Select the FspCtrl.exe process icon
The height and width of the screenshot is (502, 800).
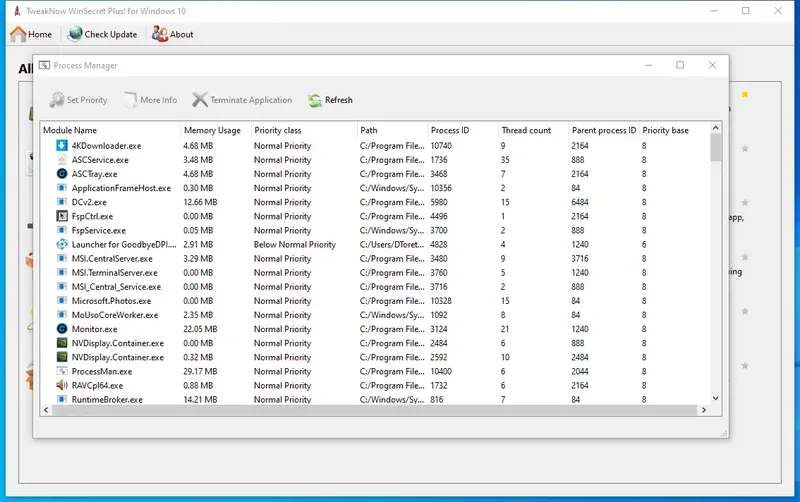click(x=62, y=216)
